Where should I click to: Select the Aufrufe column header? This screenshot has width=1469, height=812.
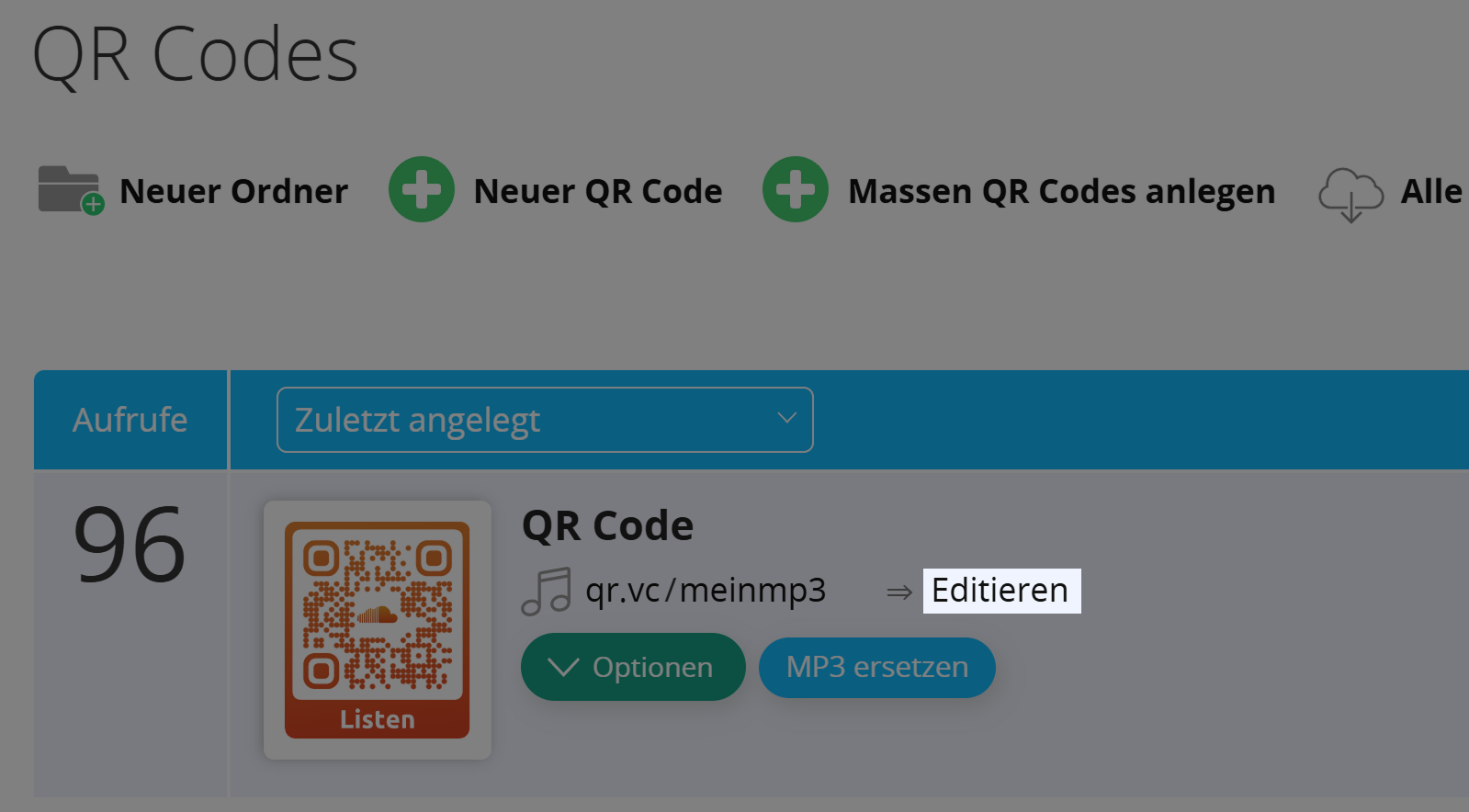[x=130, y=420]
